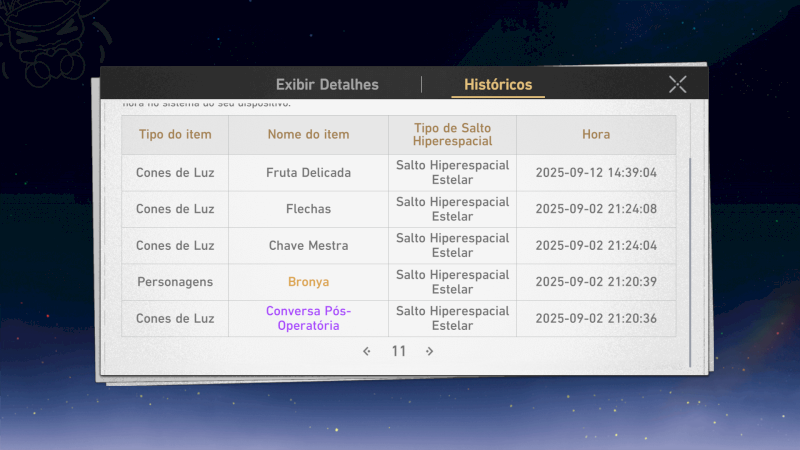This screenshot has height=450, width=800.
Task: Click Cones de Luz in Conversa Pós-Operatória row
Action: point(175,318)
